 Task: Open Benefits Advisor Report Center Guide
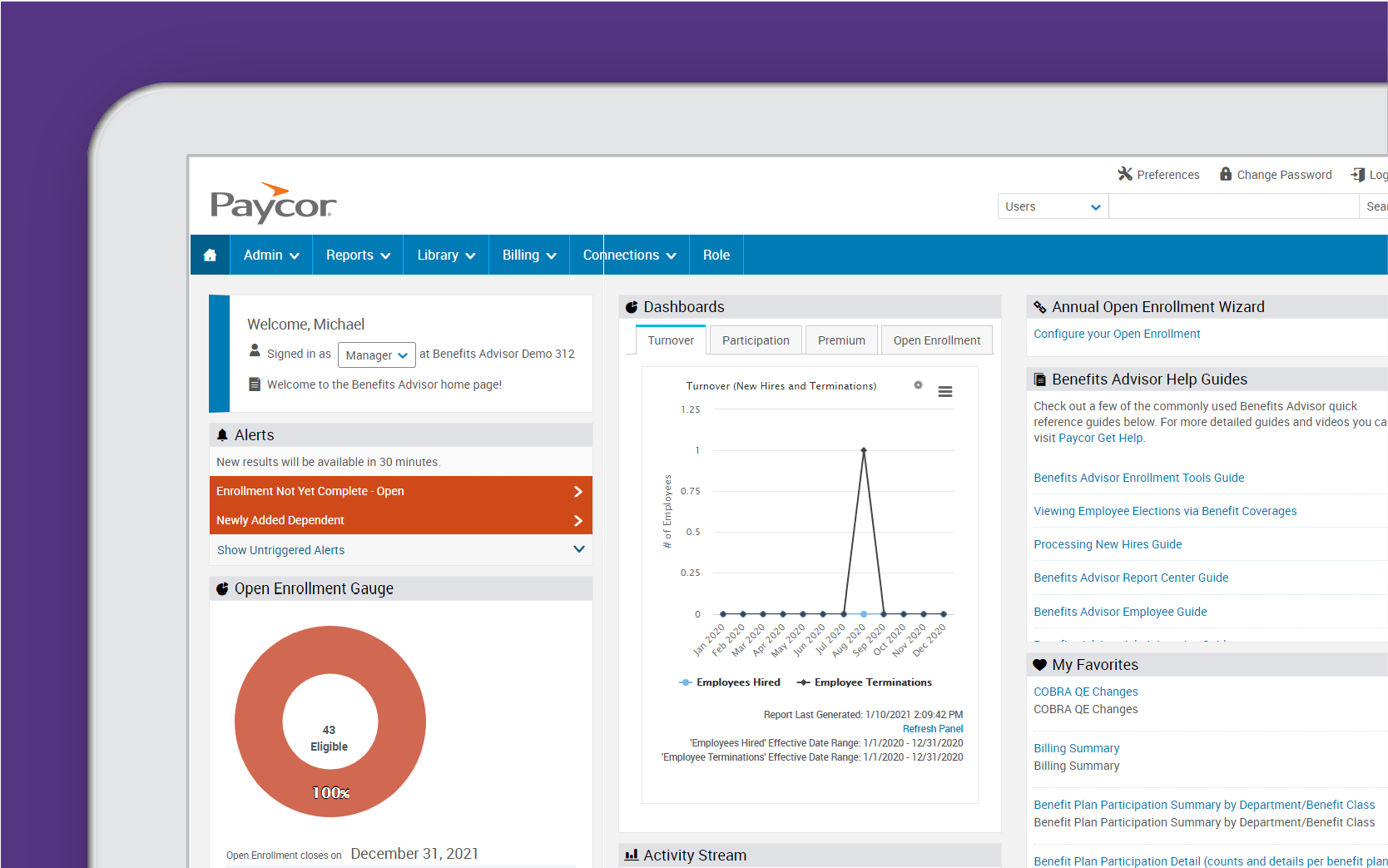pyautogui.click(x=1131, y=578)
